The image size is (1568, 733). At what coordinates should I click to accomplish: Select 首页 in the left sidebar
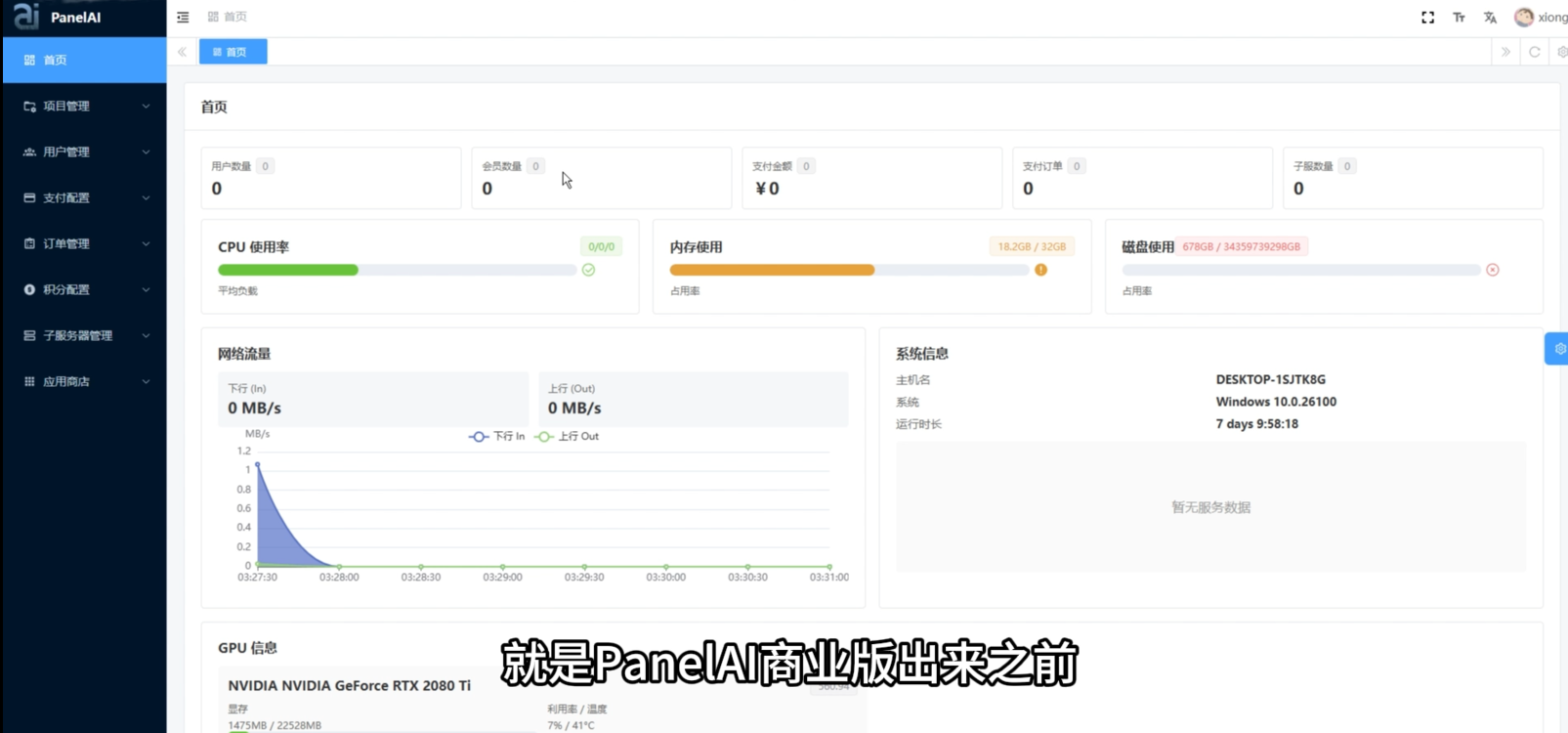coord(84,60)
